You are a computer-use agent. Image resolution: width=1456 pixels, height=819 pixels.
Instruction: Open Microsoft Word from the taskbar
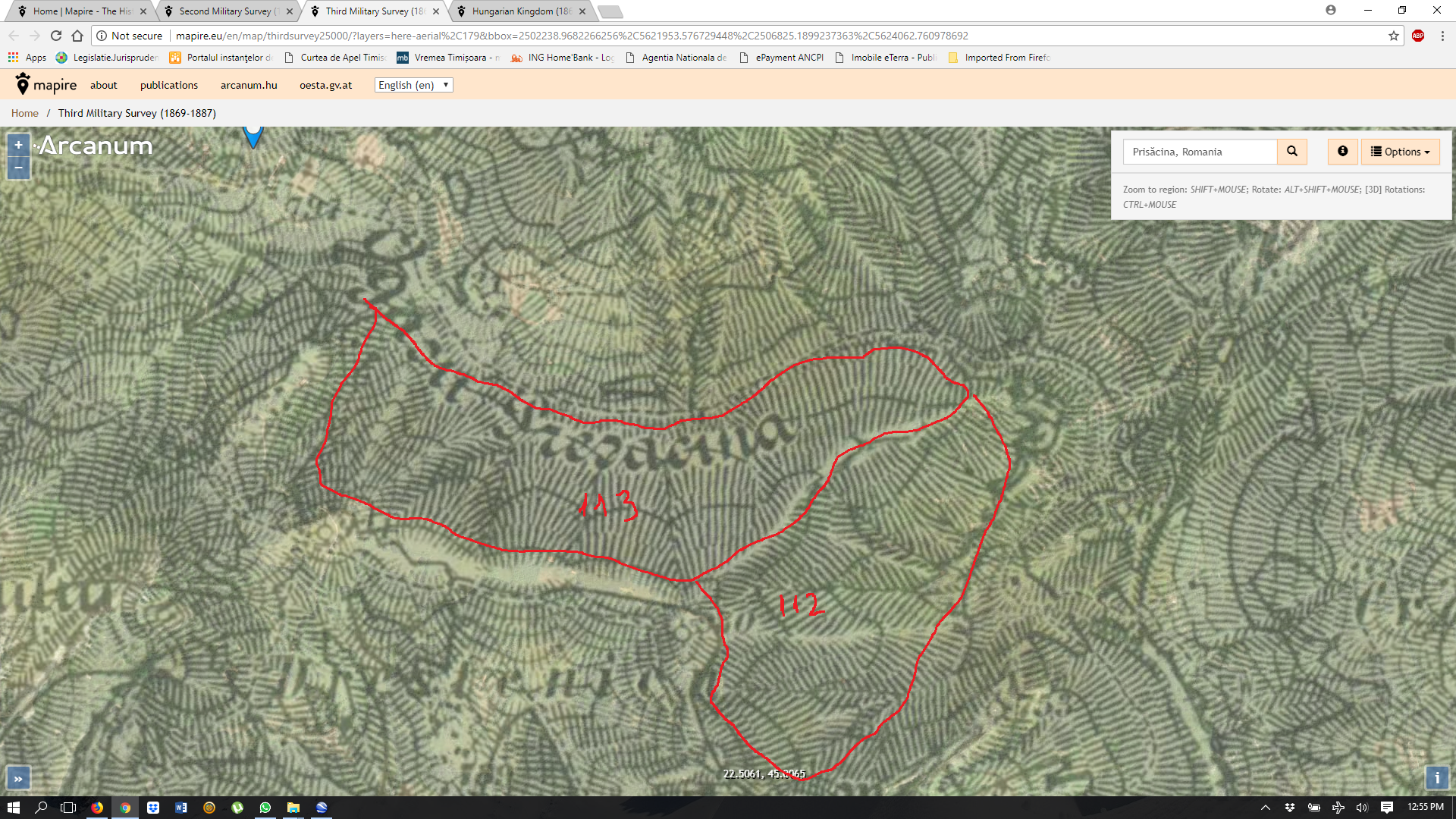tap(181, 808)
